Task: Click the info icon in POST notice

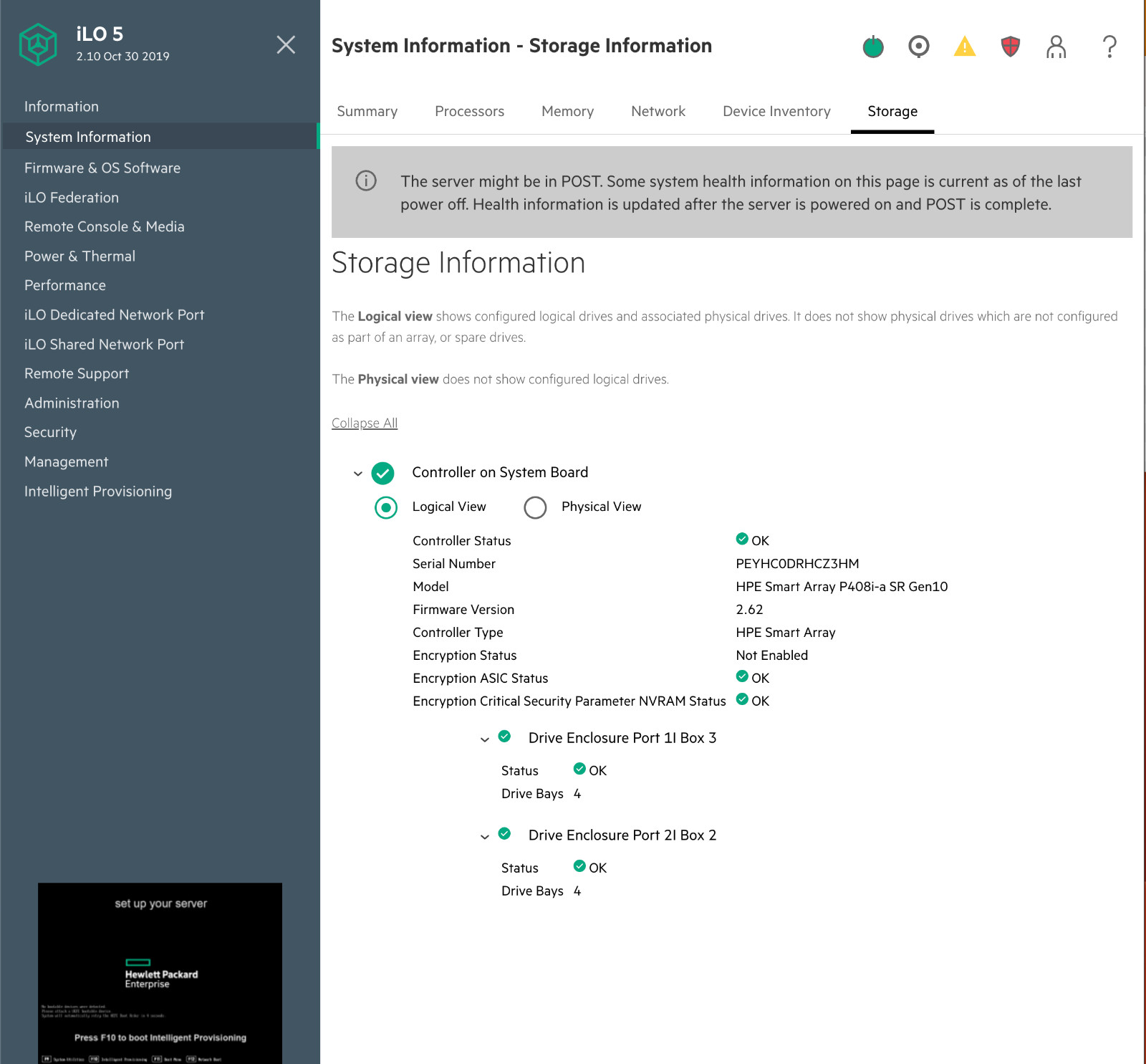Action: (x=366, y=181)
